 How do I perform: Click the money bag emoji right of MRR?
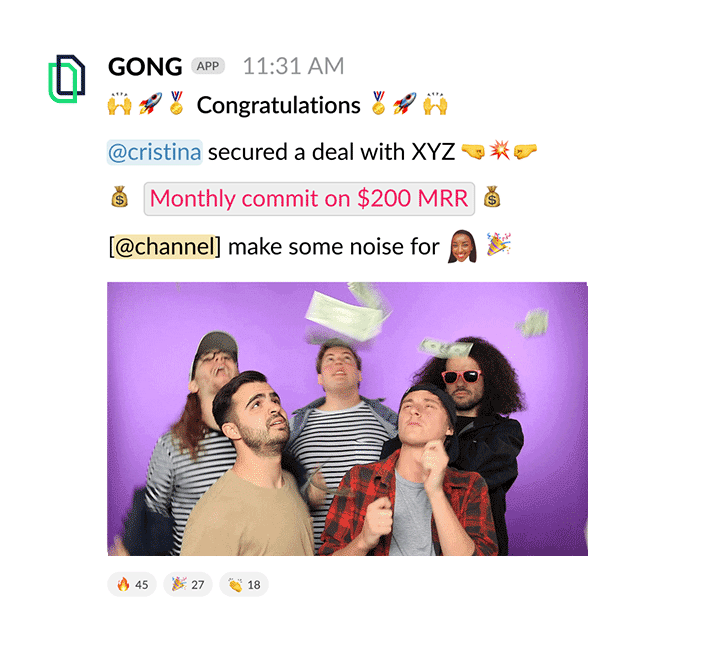coord(492,197)
